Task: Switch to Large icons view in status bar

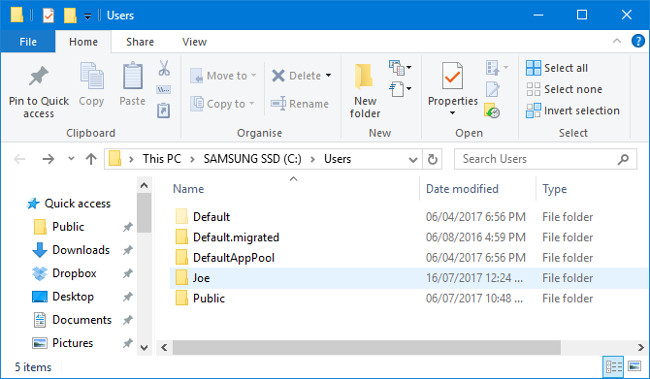Action: [x=634, y=367]
